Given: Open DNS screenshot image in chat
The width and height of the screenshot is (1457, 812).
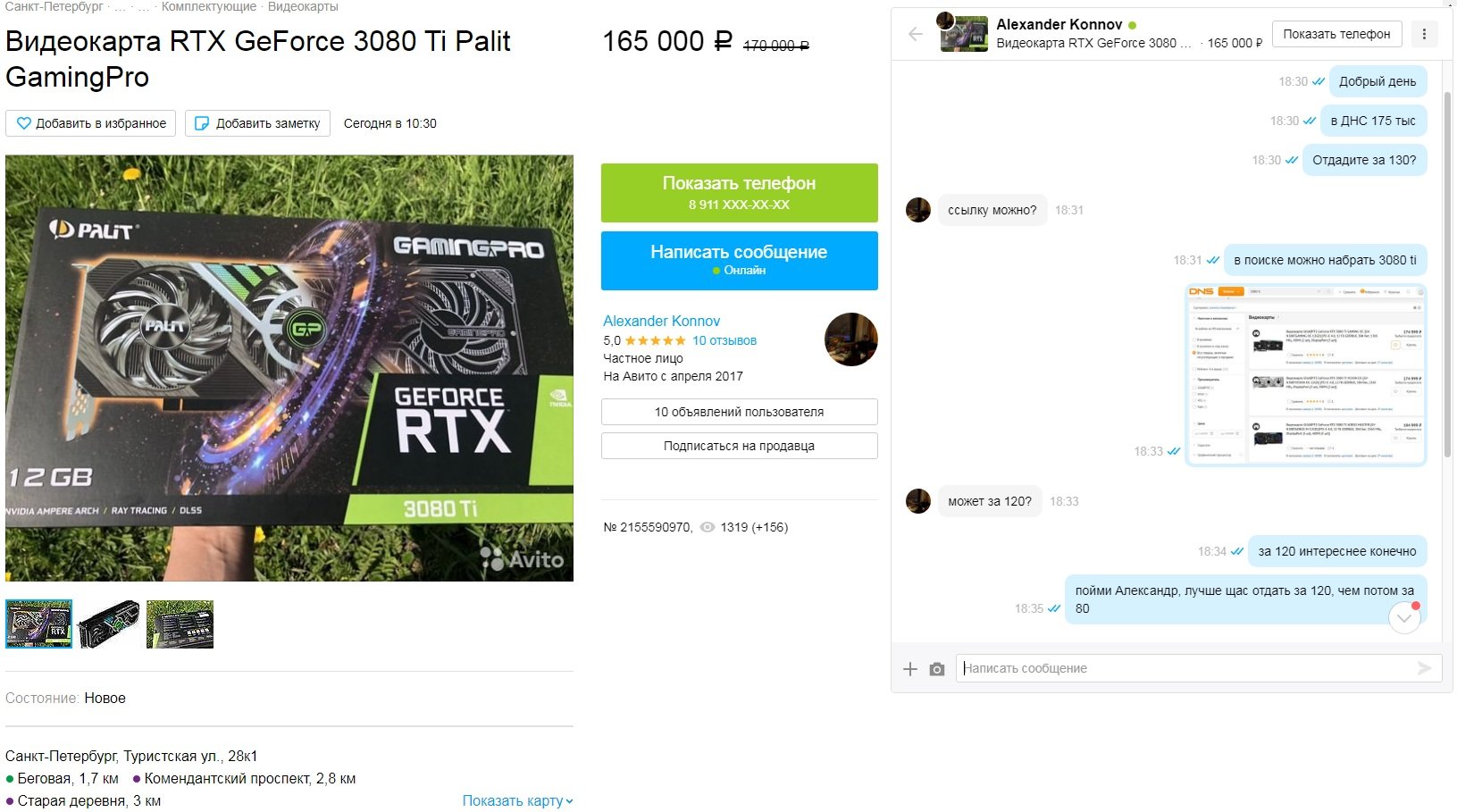Looking at the screenshot, I should (x=1305, y=374).
